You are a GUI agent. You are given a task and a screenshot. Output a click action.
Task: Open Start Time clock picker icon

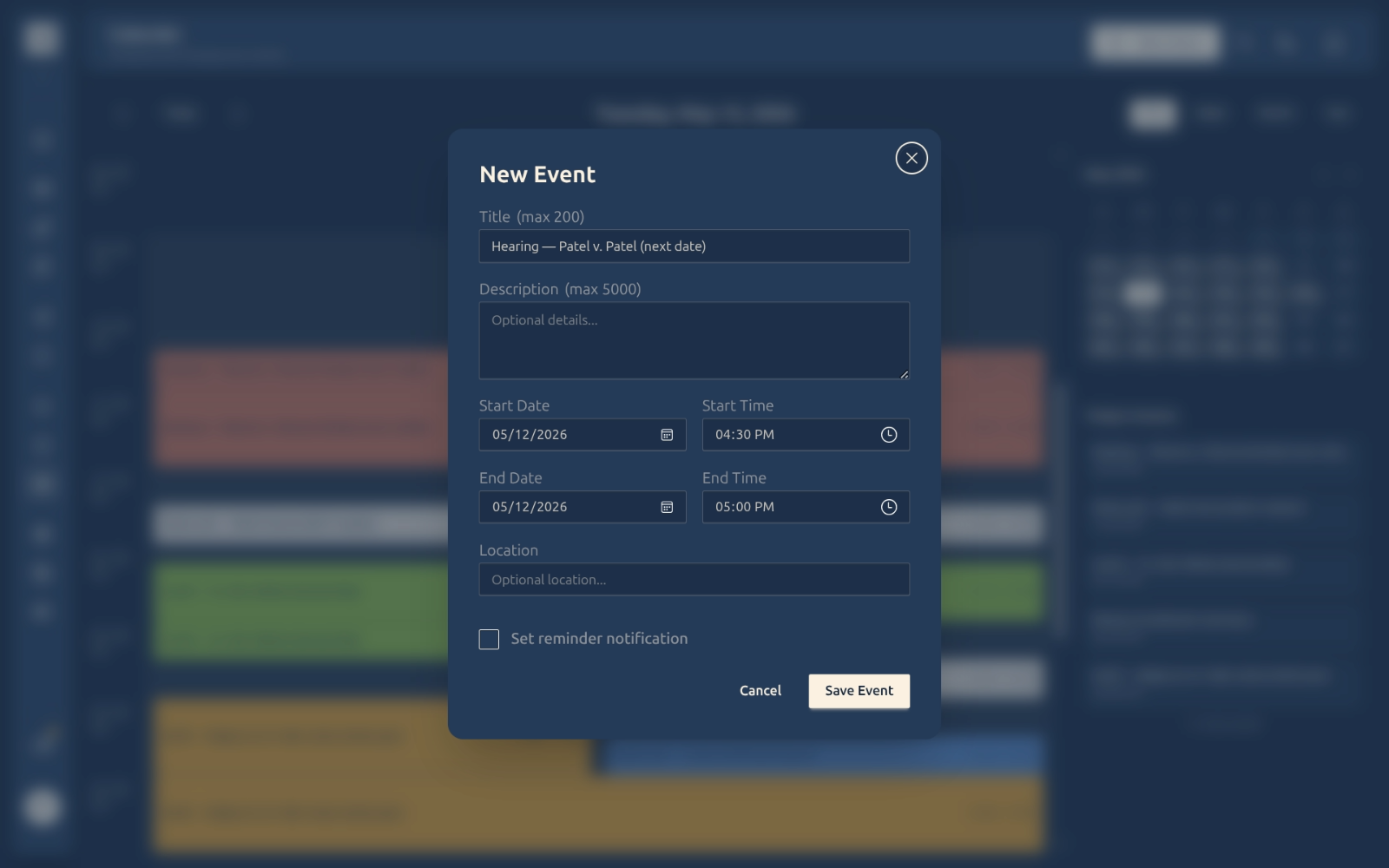coord(889,435)
